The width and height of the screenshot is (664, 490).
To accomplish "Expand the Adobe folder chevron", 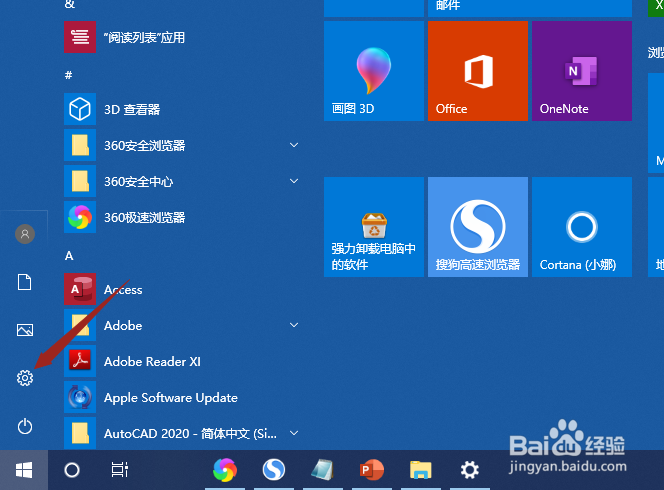I will [x=294, y=325].
